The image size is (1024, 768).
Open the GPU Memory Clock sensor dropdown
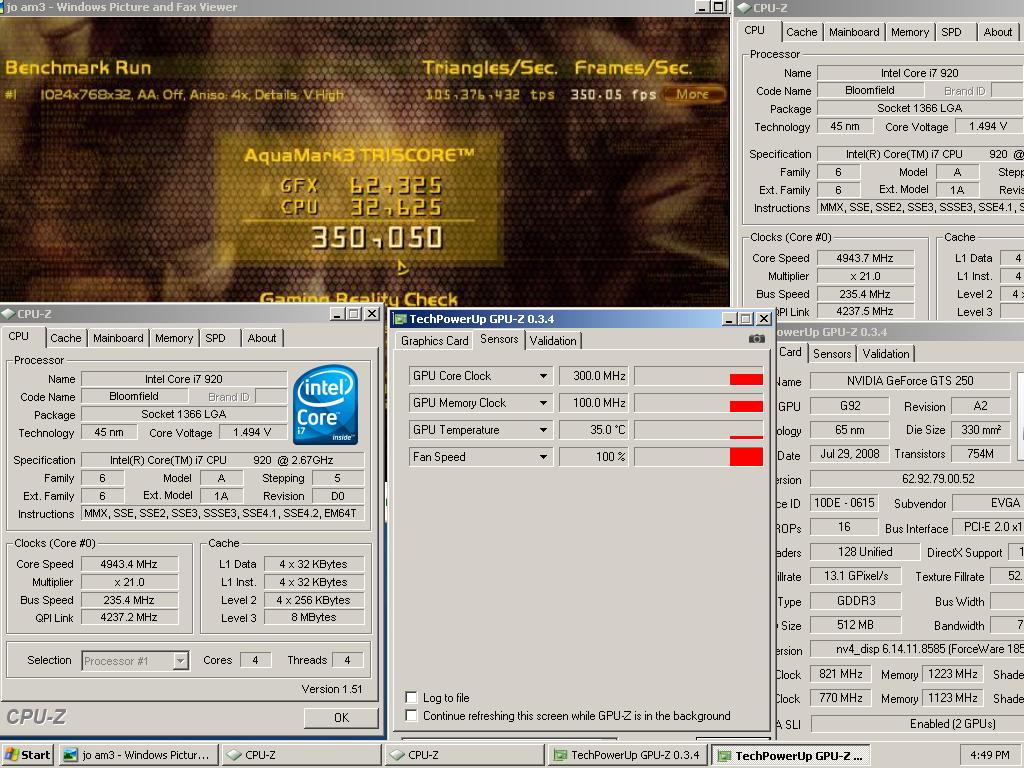pyautogui.click(x=543, y=403)
